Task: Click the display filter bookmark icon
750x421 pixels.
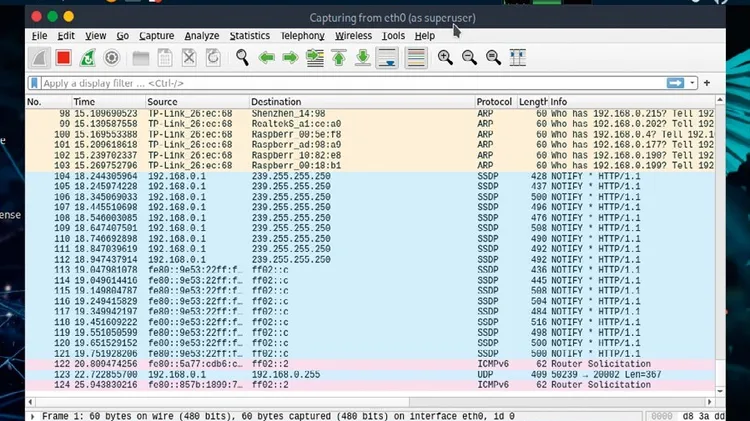Action: (34, 83)
